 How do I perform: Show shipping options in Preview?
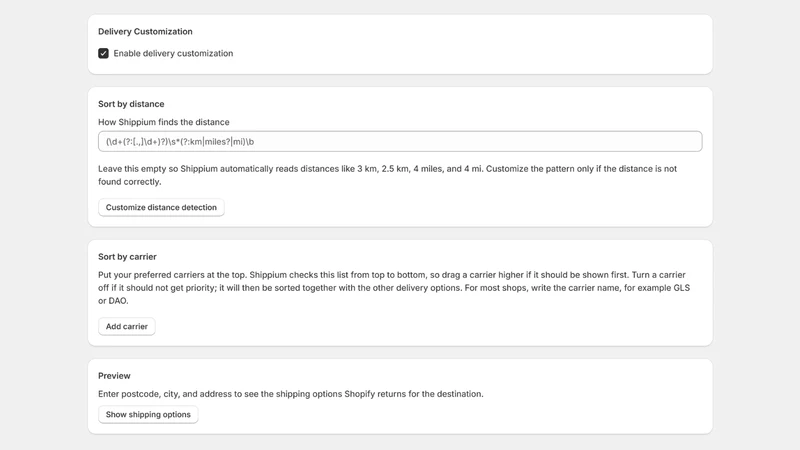click(148, 415)
